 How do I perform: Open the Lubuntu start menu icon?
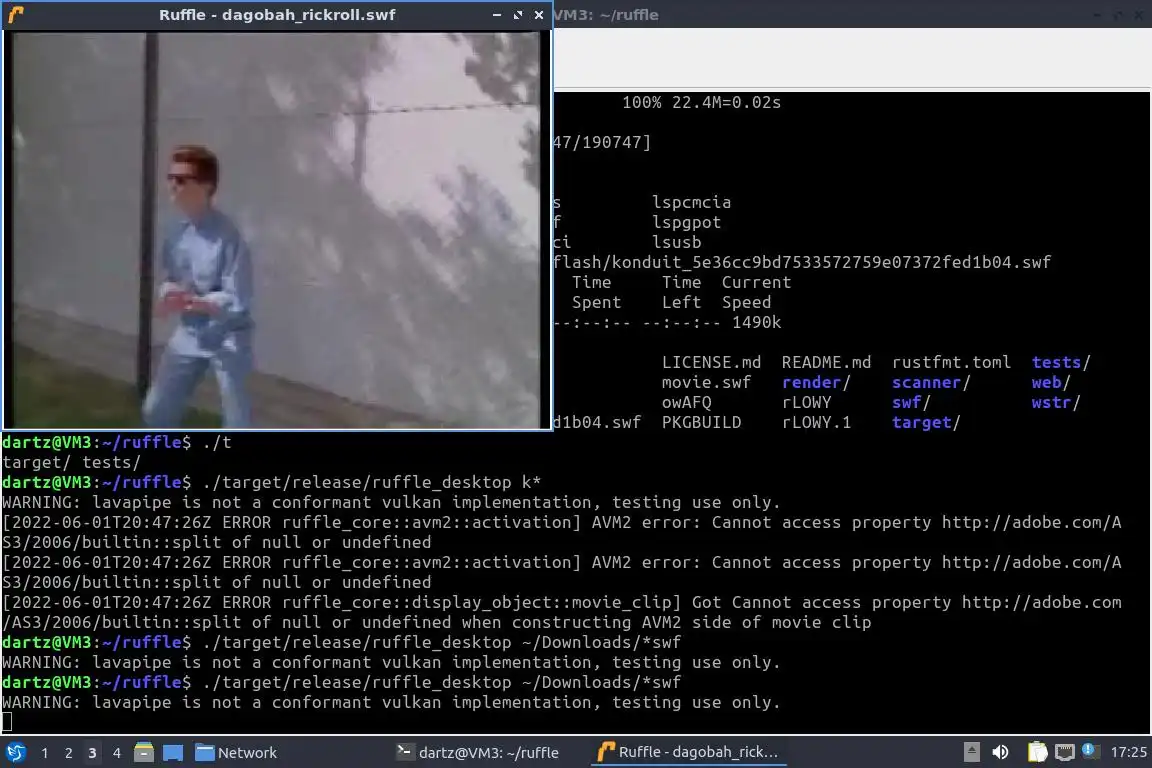15,752
